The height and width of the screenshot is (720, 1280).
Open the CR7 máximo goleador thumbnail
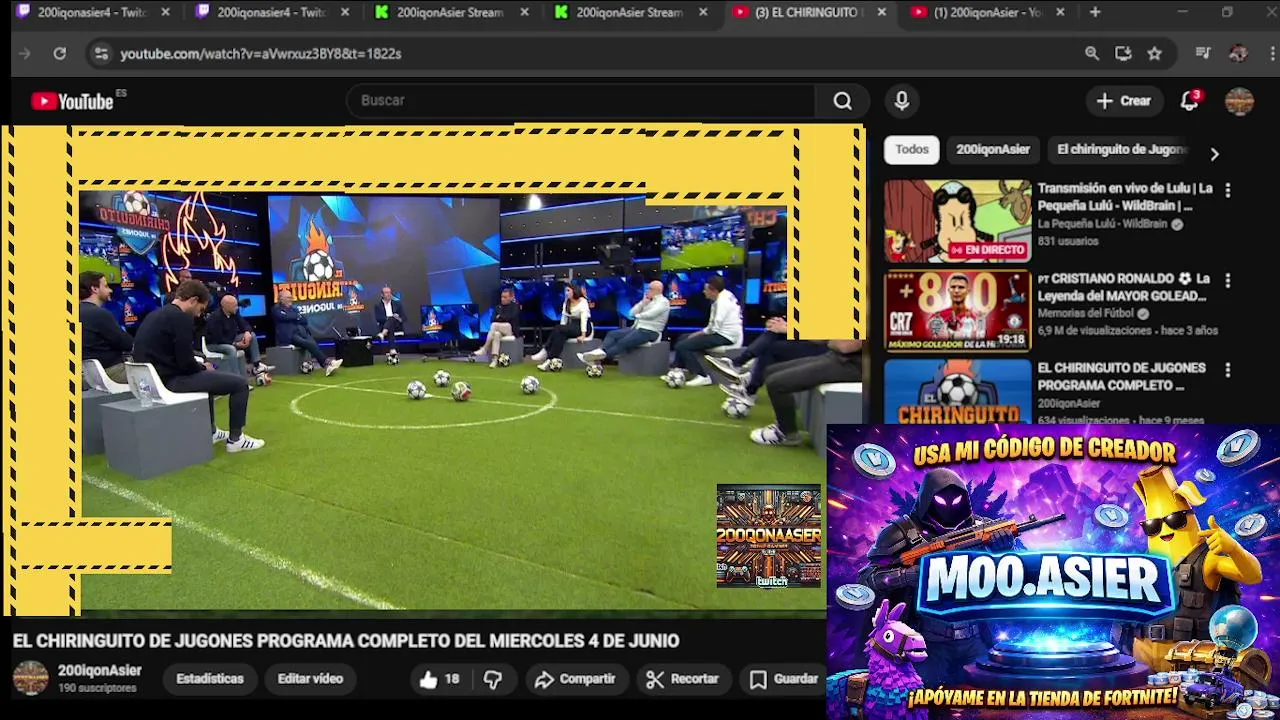pyautogui.click(x=957, y=311)
